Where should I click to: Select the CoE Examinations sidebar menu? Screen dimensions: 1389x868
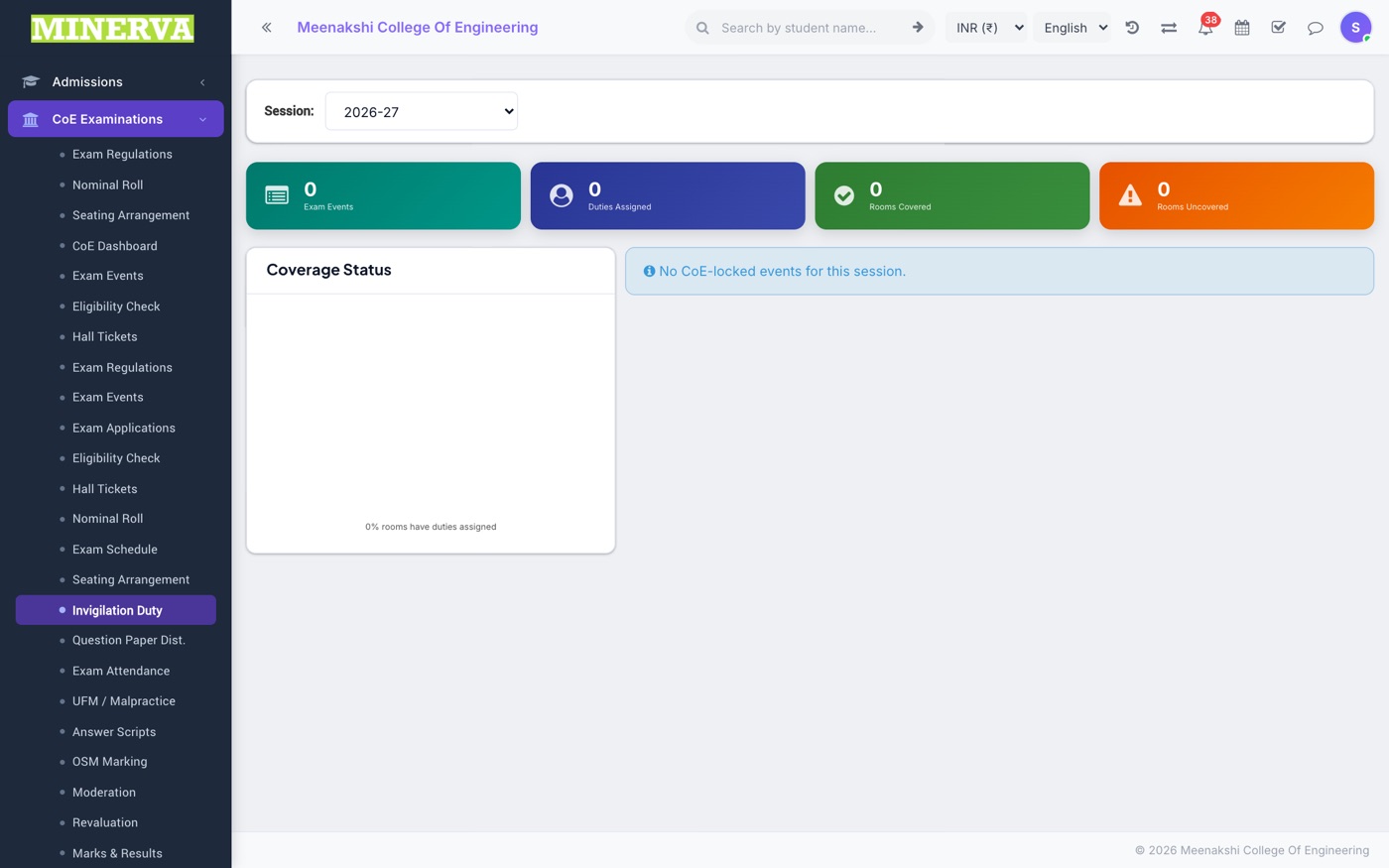[115, 119]
